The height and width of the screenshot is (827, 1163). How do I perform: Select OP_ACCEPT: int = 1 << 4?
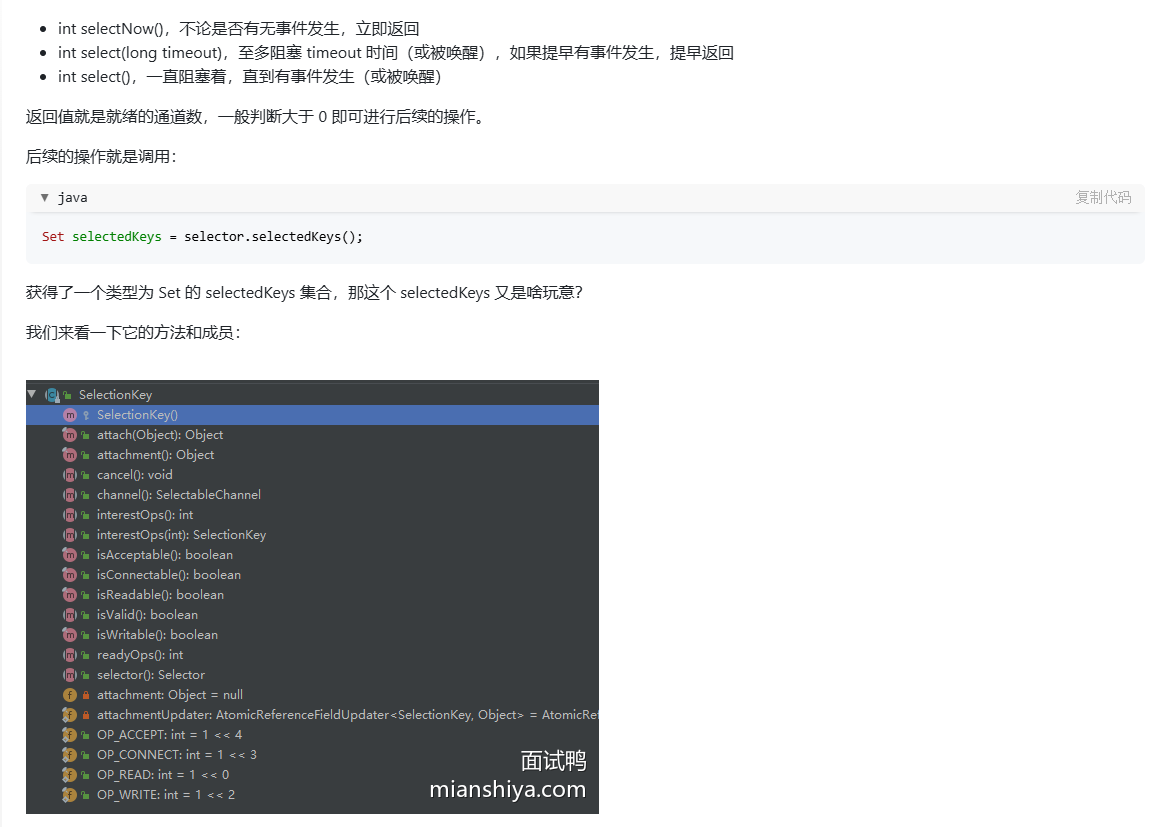[169, 735]
